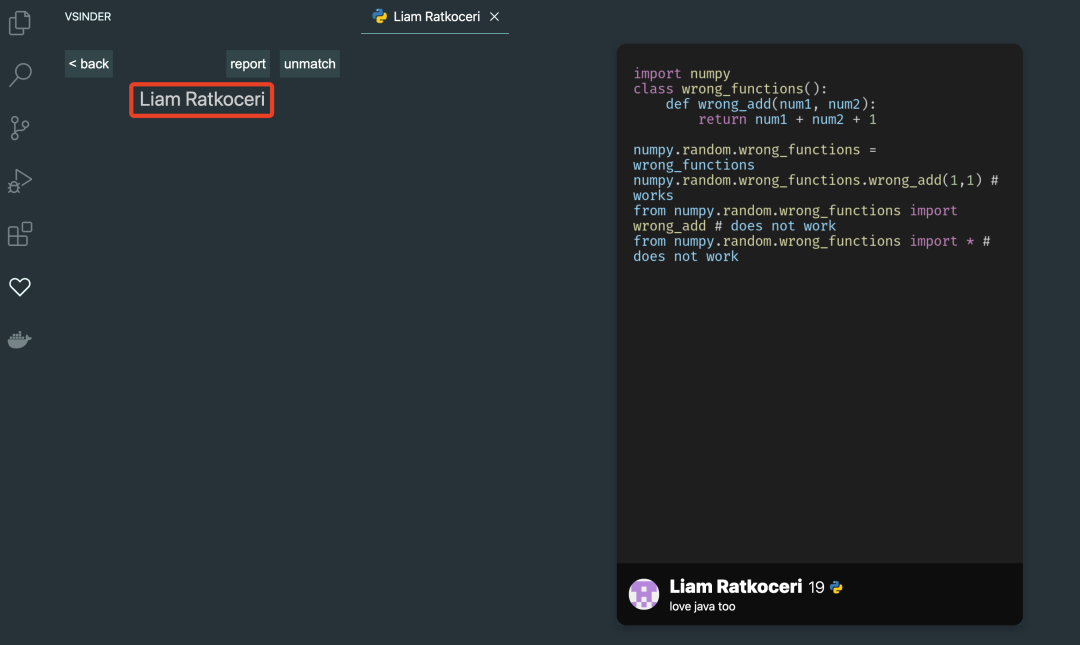Close the Liam Ratkoceri tab
The image size is (1080, 645).
pyautogui.click(x=495, y=17)
